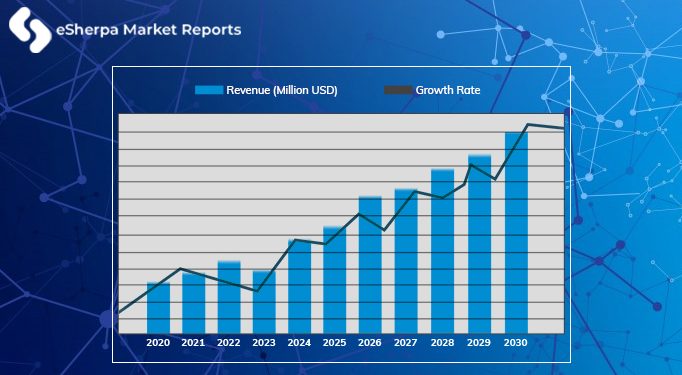Select the 2022 revenue bar

point(229,297)
